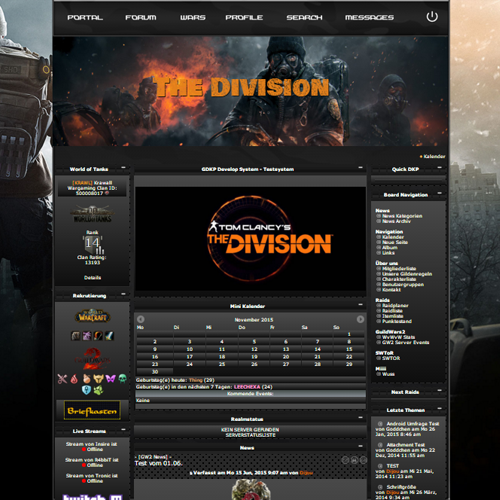This screenshot has height=500, width=500.
Task: Open the News Archiv link
Action: 396,221
